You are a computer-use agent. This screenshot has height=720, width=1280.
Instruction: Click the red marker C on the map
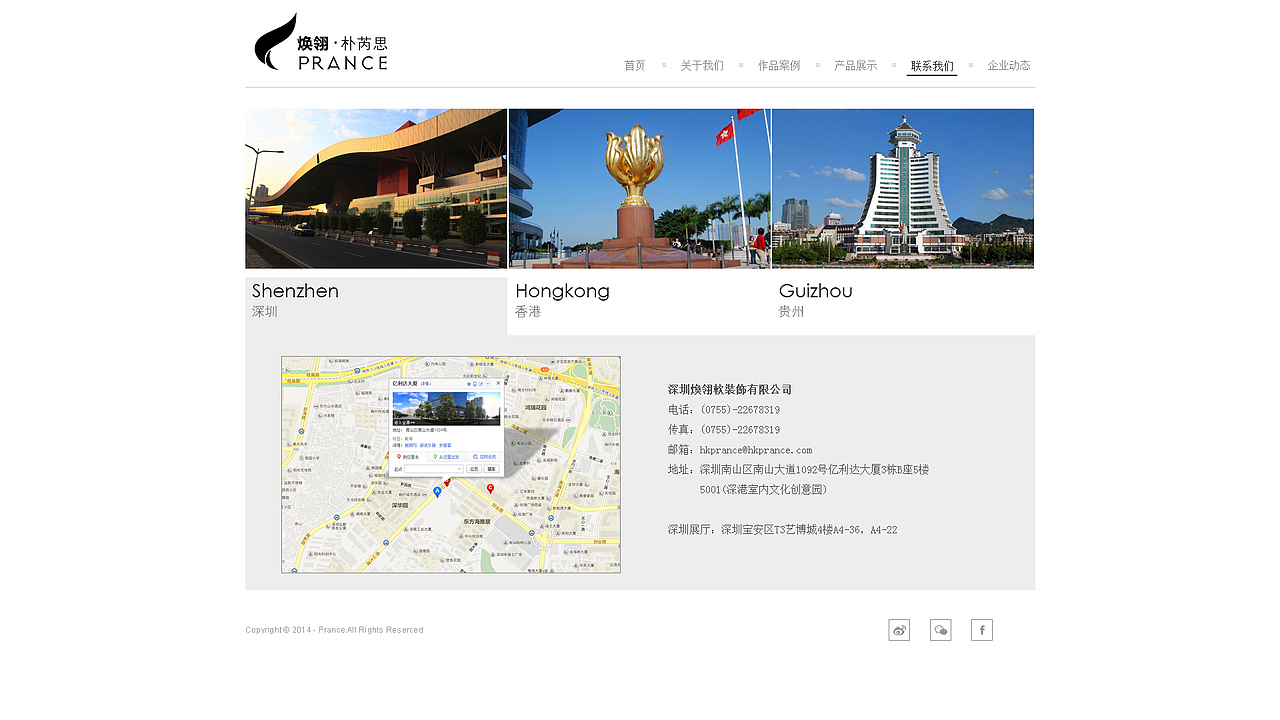(x=490, y=486)
